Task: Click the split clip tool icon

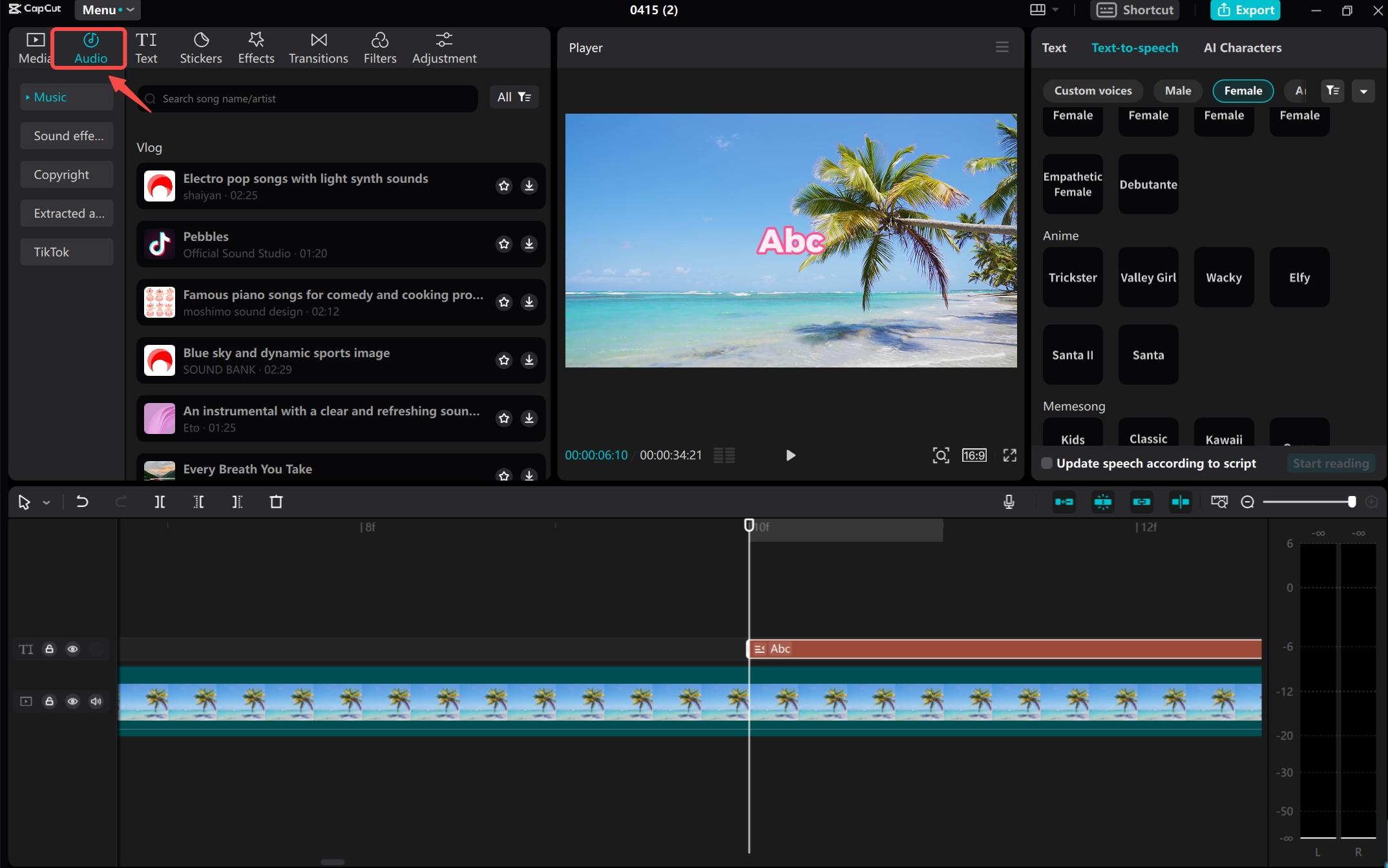Action: coord(160,502)
